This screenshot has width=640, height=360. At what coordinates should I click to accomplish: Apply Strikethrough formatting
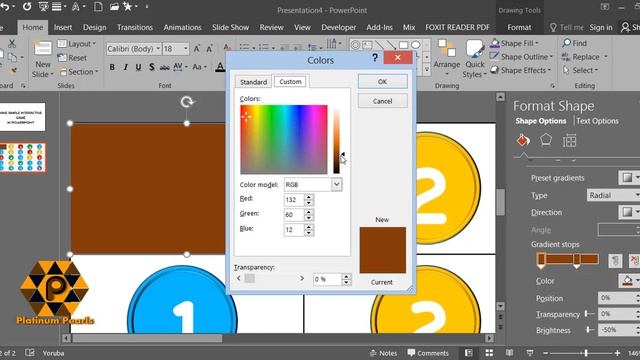[x=164, y=67]
